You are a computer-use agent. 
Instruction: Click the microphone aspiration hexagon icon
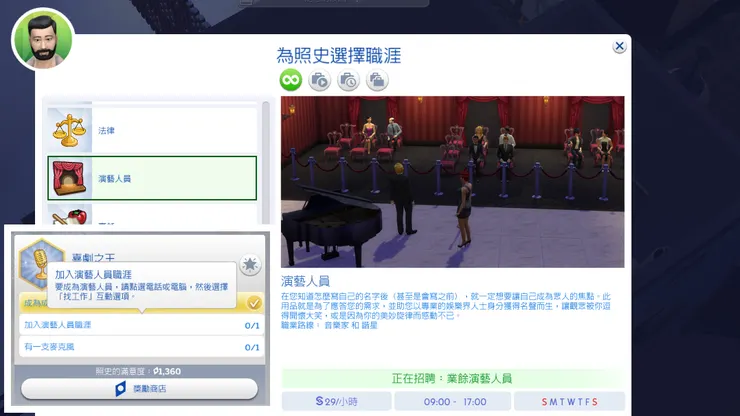click(40, 263)
